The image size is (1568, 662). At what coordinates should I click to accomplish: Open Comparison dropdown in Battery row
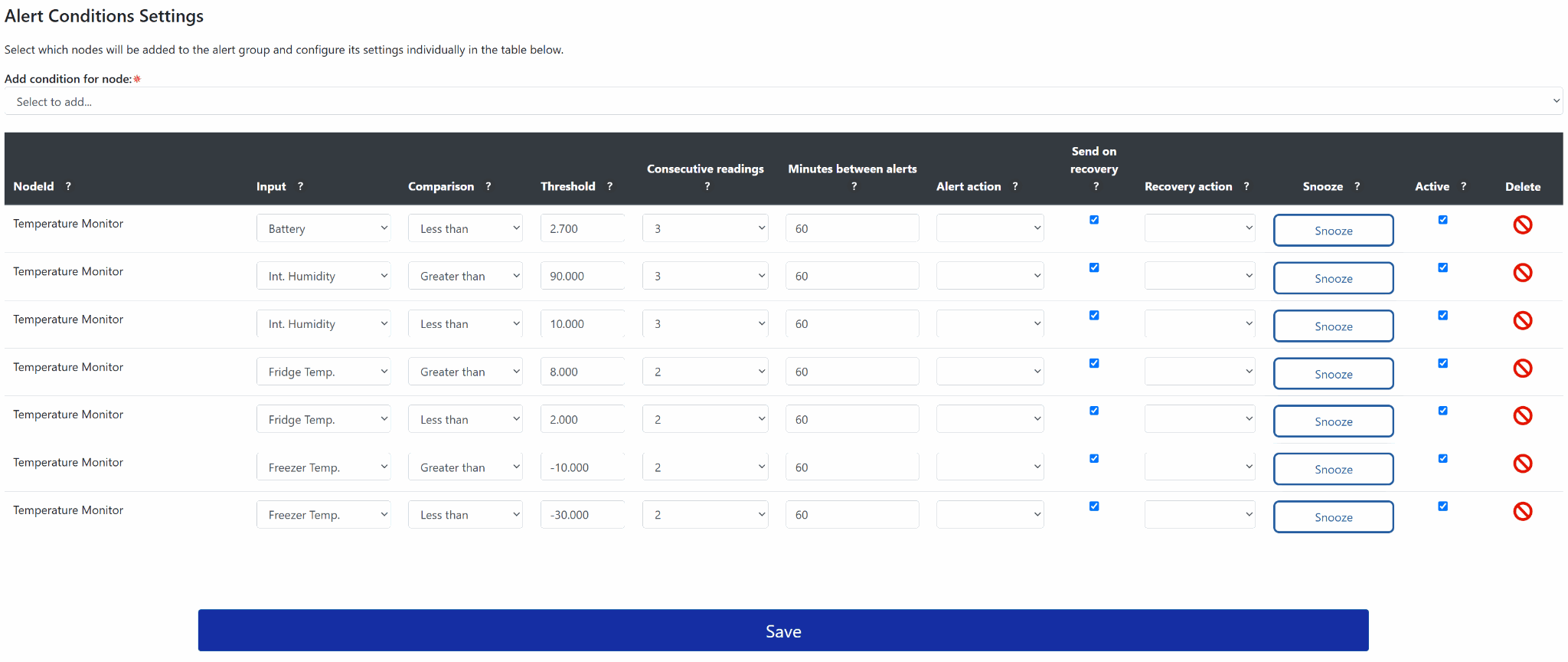[465, 228]
